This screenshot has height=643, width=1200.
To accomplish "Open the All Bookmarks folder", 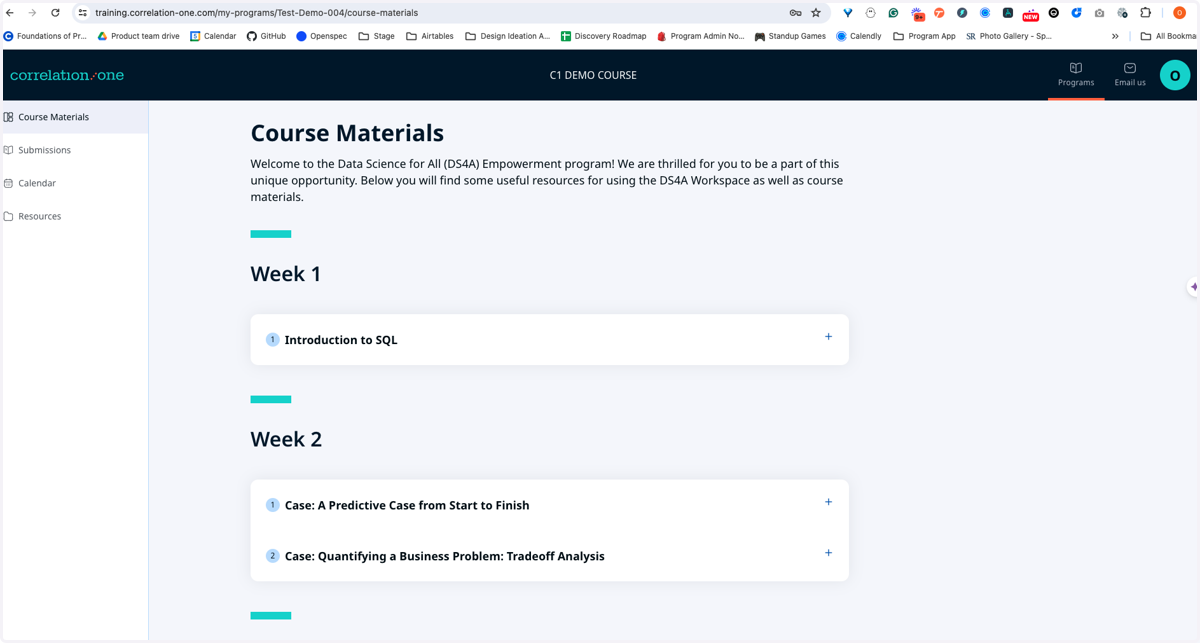I will [1168, 36].
